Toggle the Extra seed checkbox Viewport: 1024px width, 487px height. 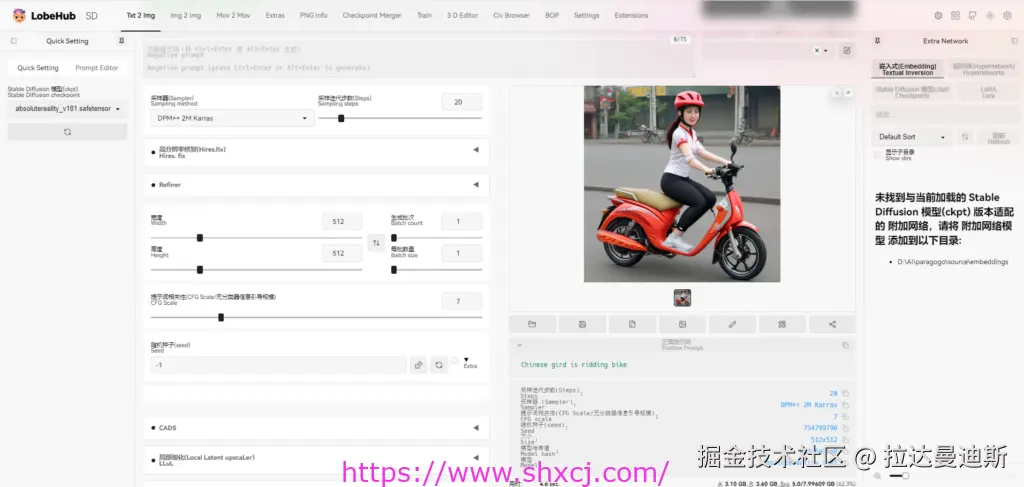[455, 360]
